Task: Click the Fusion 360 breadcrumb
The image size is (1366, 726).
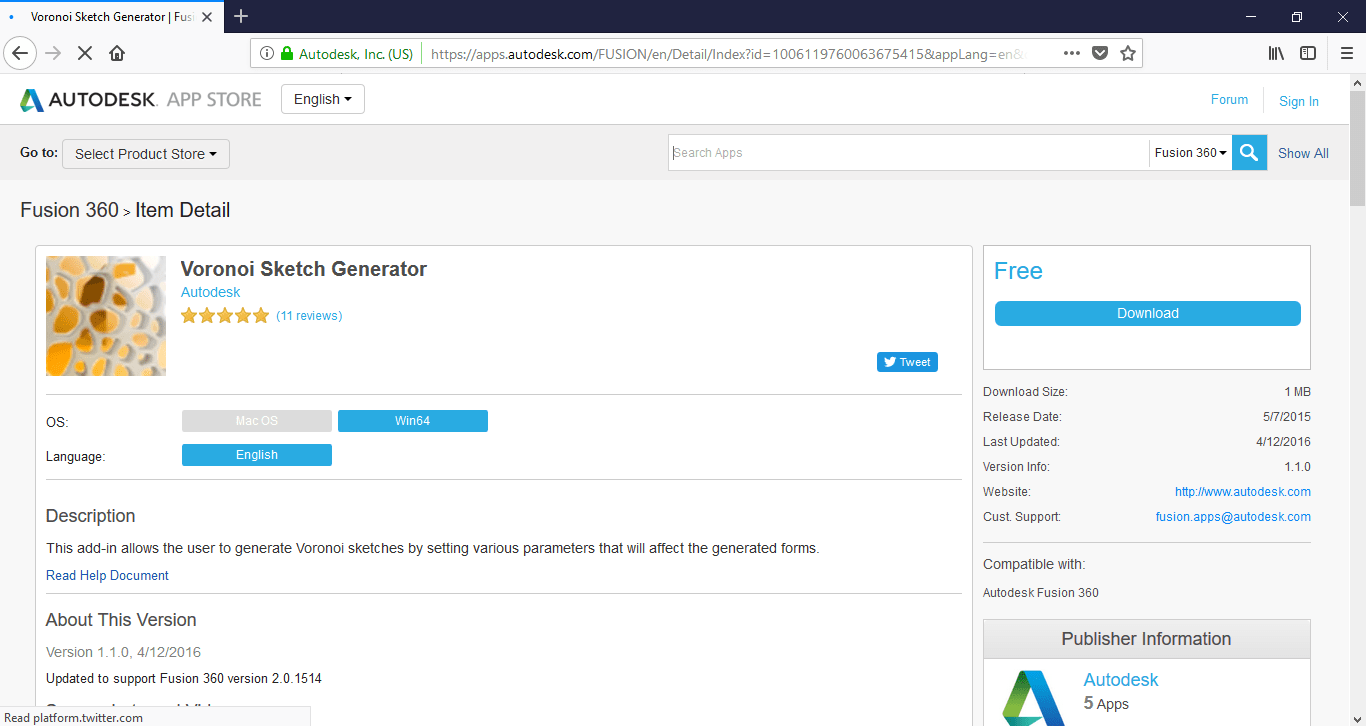Action: click(x=69, y=210)
